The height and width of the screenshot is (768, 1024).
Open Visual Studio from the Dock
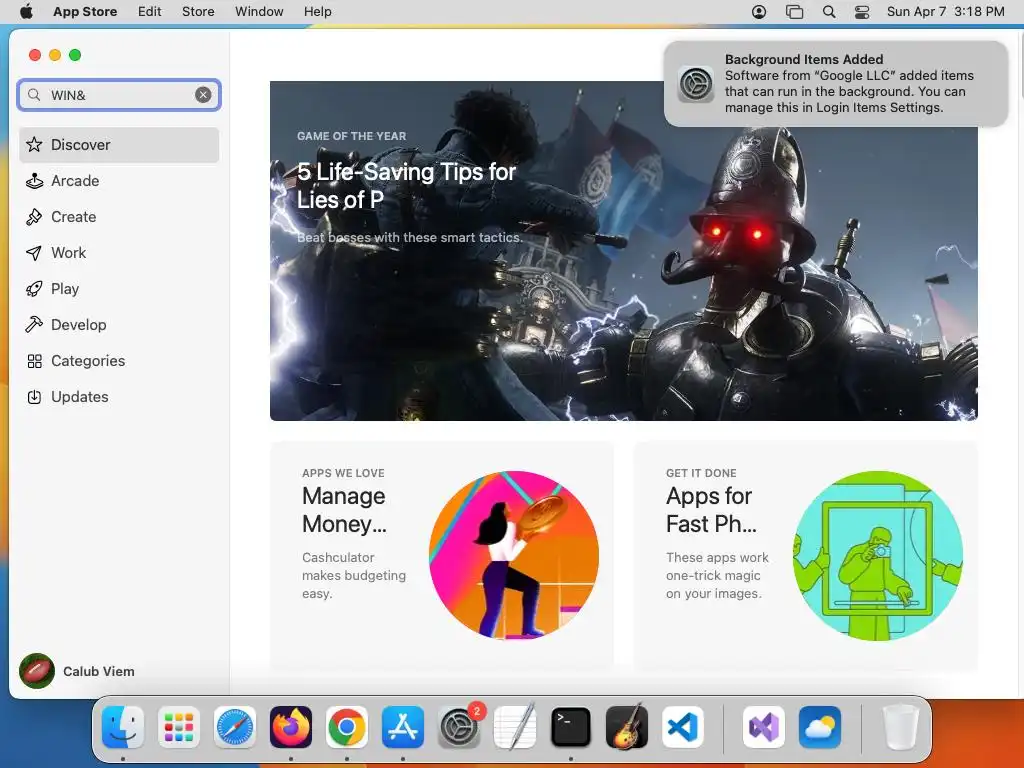[763, 727]
